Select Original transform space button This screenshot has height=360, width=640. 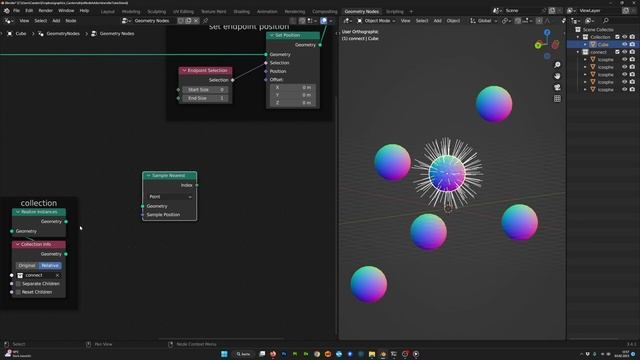pyautogui.click(x=27, y=266)
